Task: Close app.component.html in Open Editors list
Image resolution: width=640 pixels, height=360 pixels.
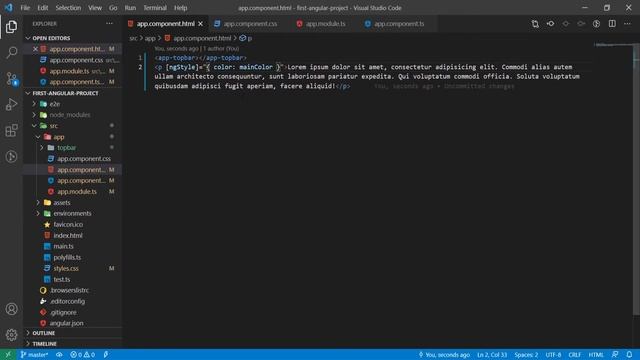Action: click(x=36, y=49)
